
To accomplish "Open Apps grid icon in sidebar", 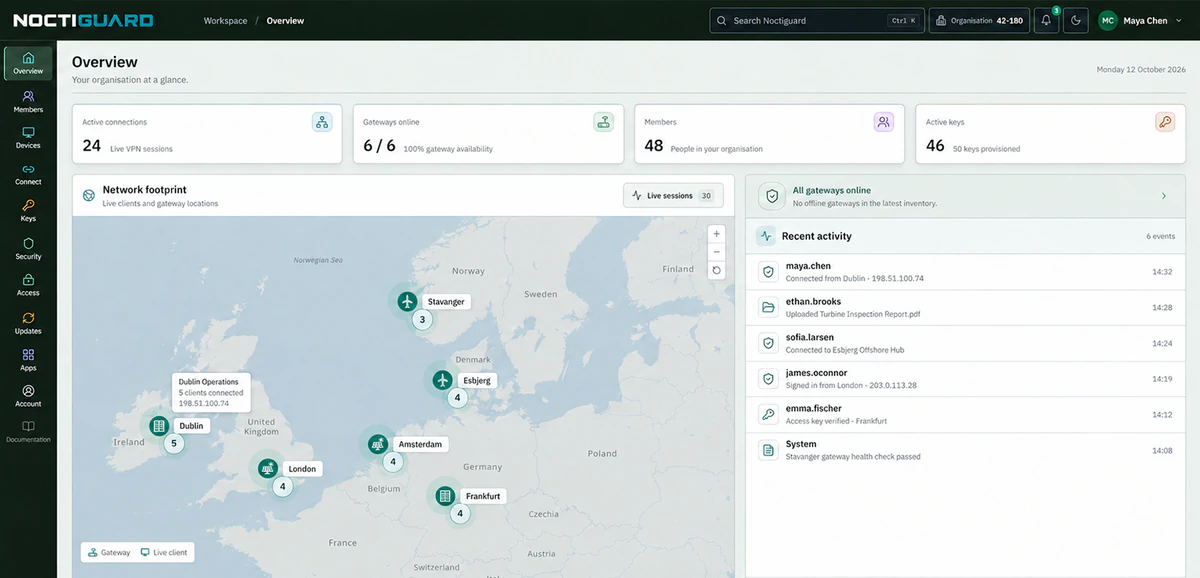I will coord(28,360).
